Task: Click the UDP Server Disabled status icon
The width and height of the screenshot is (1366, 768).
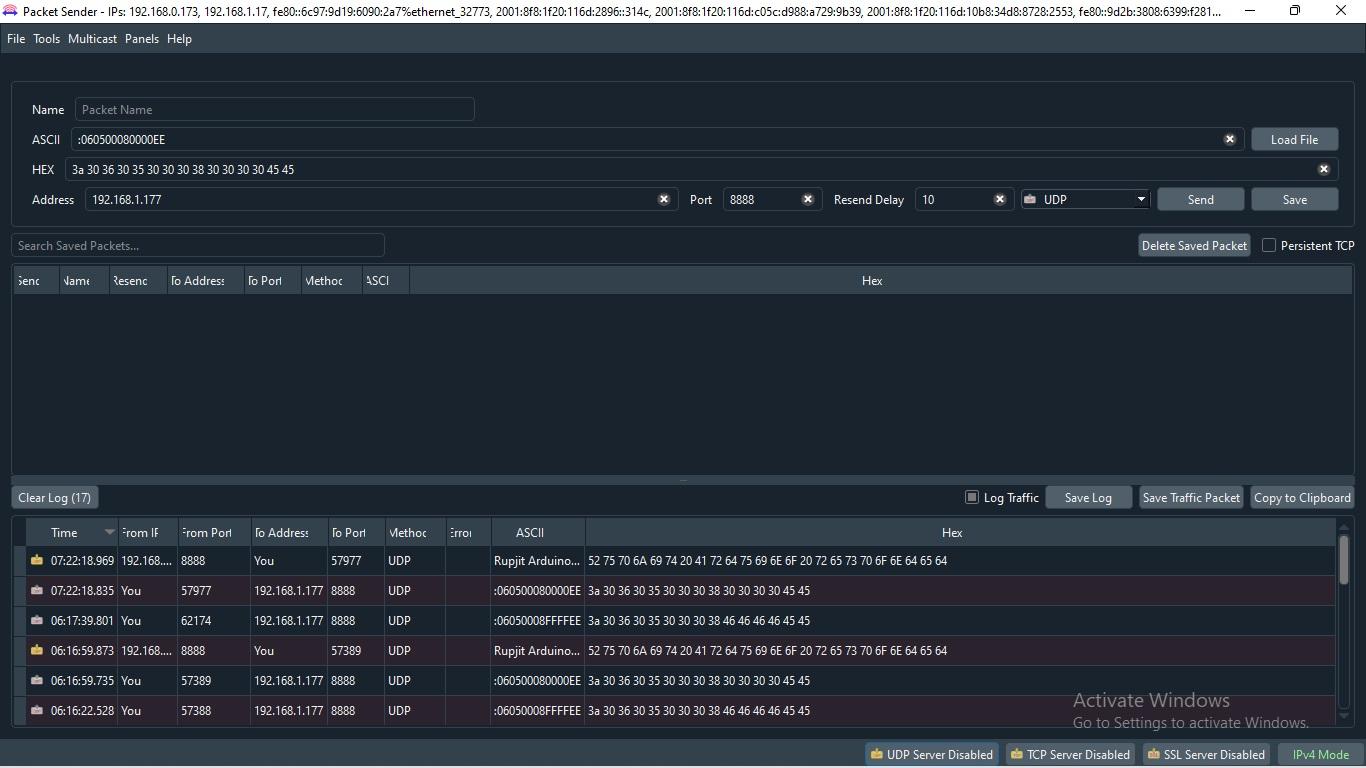Action: coord(874,754)
